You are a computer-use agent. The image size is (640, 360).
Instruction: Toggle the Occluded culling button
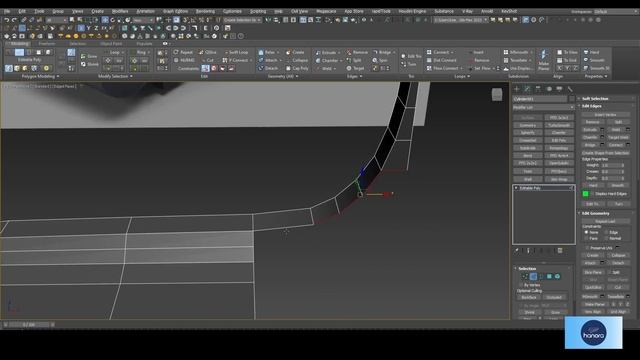tap(554, 297)
